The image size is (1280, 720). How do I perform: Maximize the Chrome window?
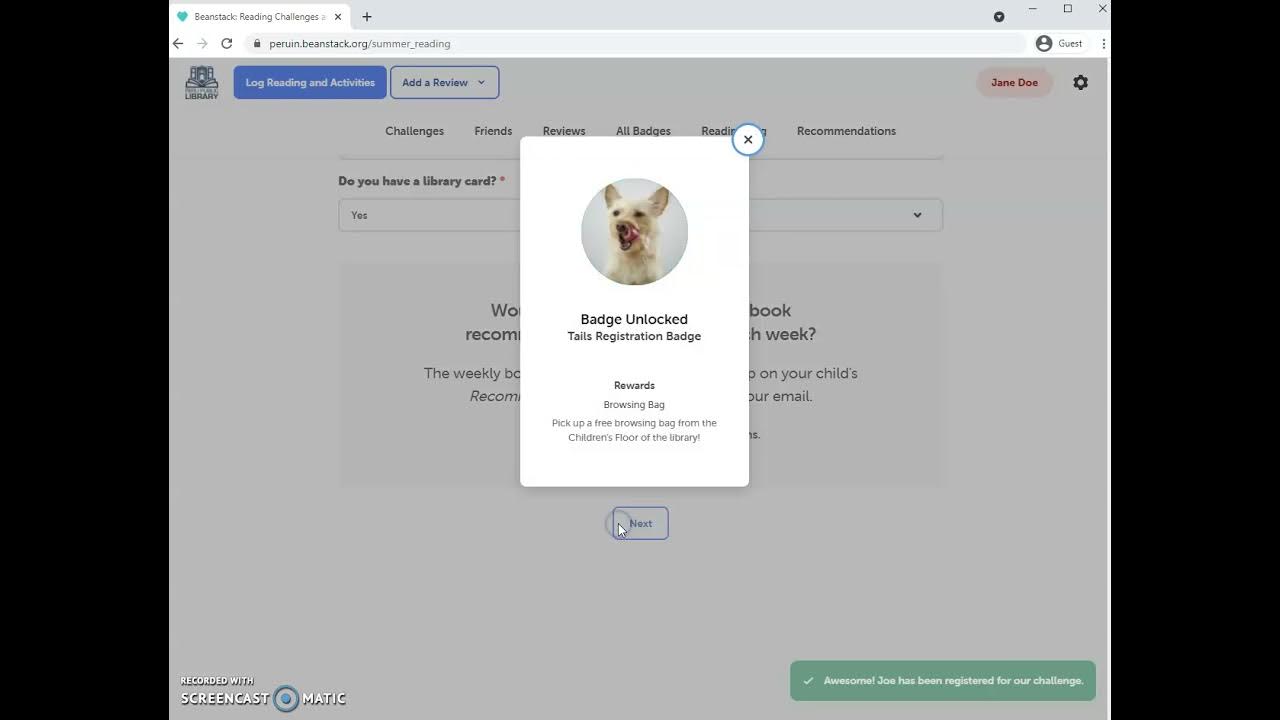(1068, 9)
